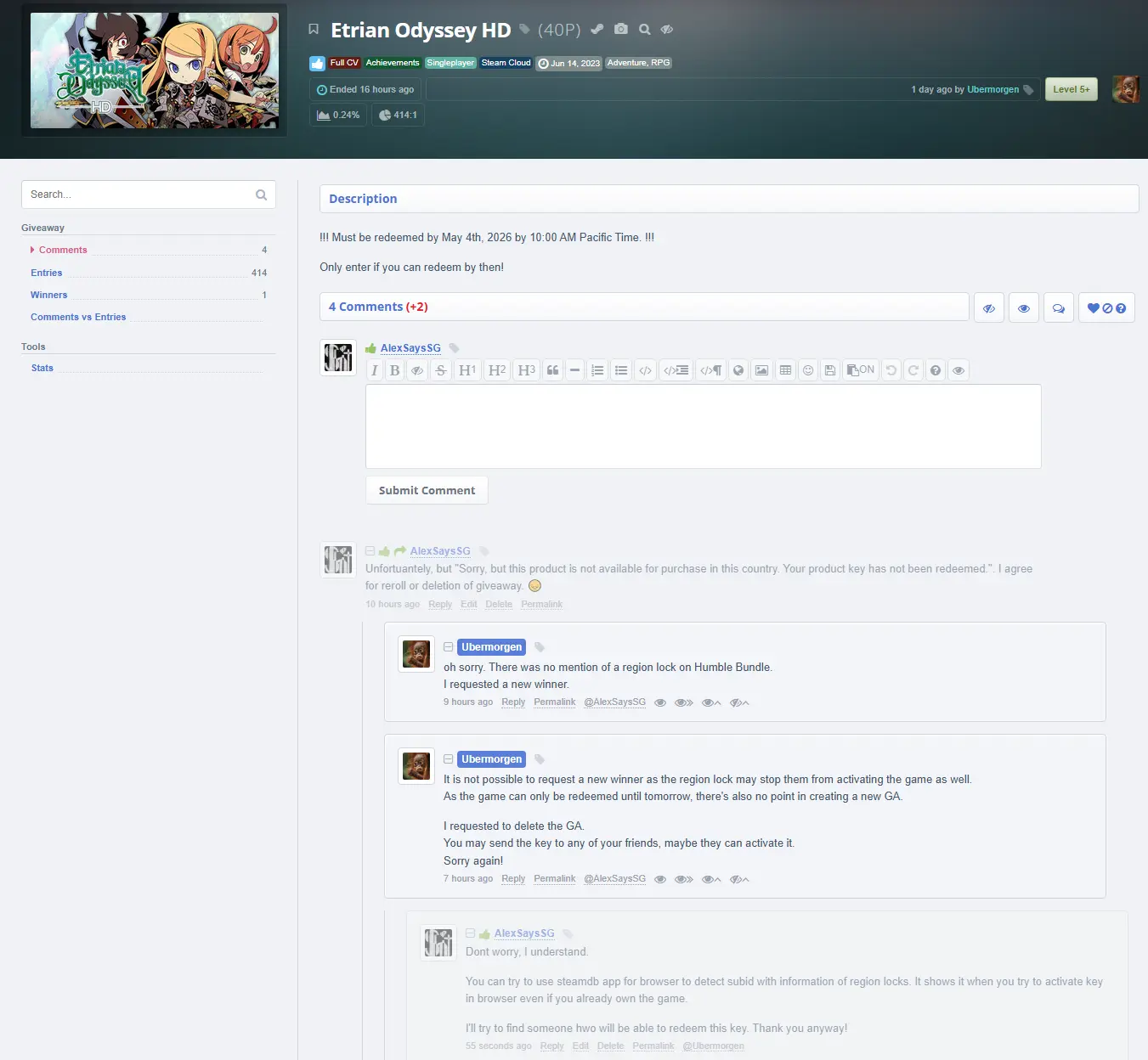The image size is (1148, 1060).
Task: Collapse the Ubermorgen comment from 7 hours ago
Action: tap(449, 759)
